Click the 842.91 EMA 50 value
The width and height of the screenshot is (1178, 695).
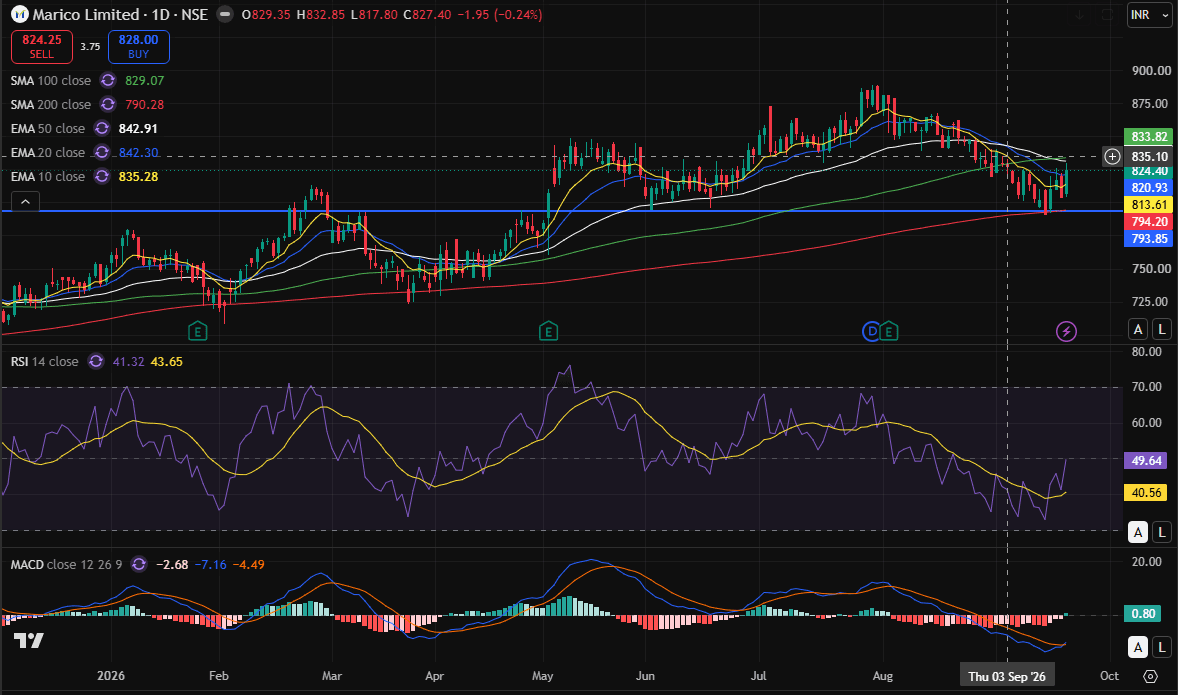138,128
